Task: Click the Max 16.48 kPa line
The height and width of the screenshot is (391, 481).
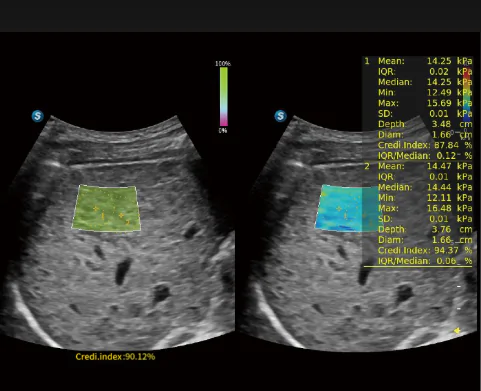Action: (425, 208)
